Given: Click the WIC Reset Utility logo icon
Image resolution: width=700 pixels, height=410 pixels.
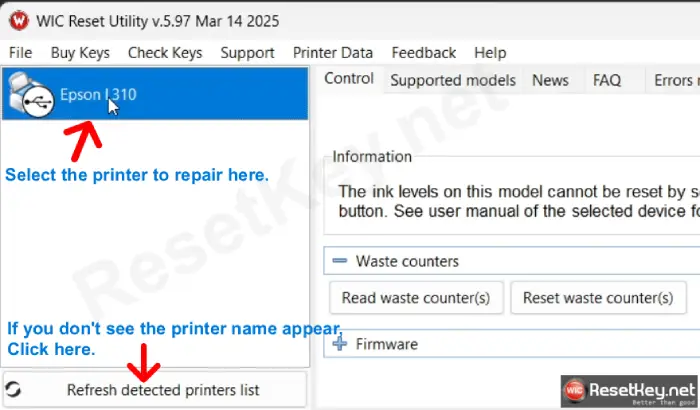Looking at the screenshot, I should tap(19, 21).
